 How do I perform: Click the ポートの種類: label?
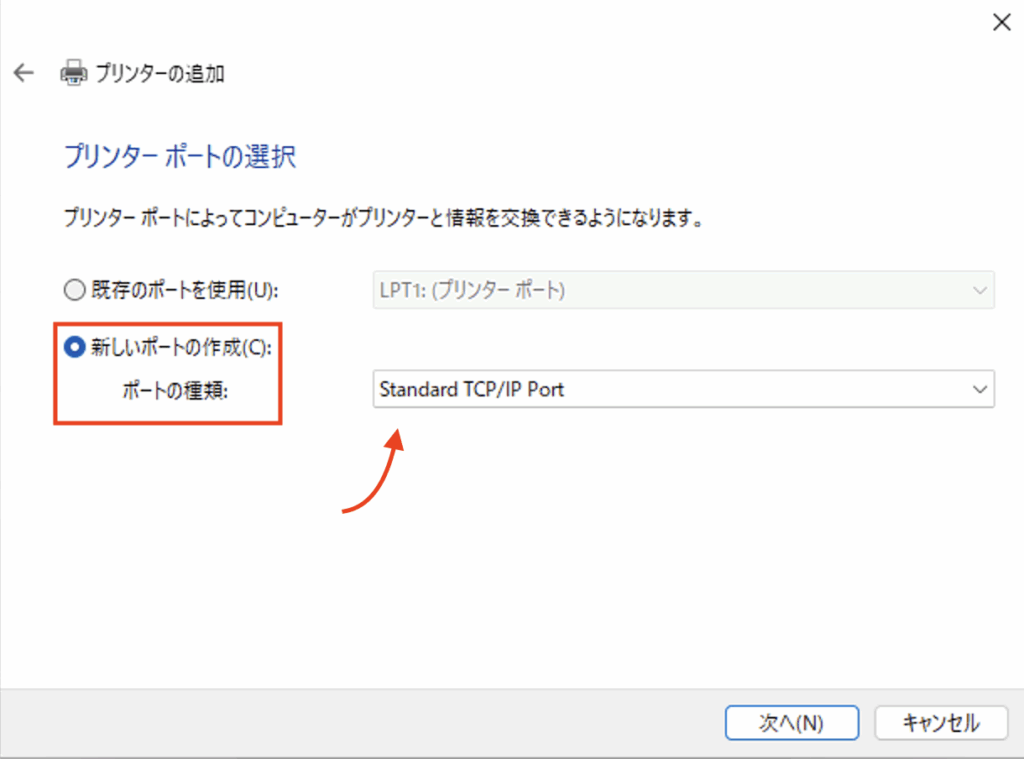point(174,390)
